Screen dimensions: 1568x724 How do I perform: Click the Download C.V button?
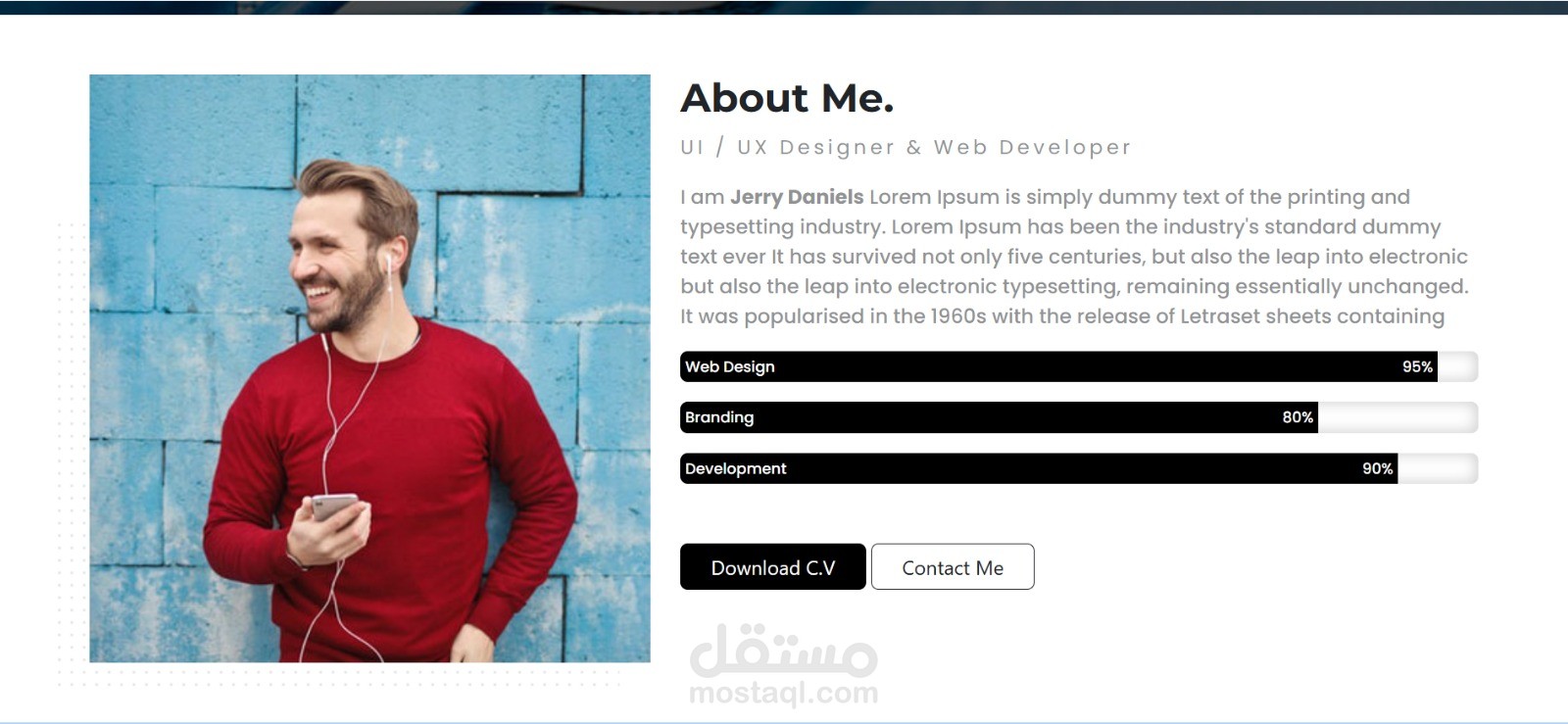773,567
